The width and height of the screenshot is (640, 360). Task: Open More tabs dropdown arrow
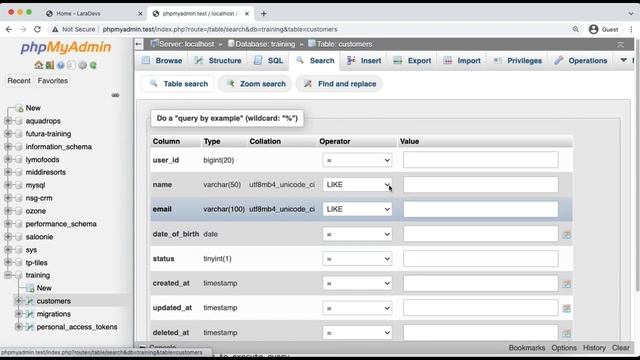point(623,60)
